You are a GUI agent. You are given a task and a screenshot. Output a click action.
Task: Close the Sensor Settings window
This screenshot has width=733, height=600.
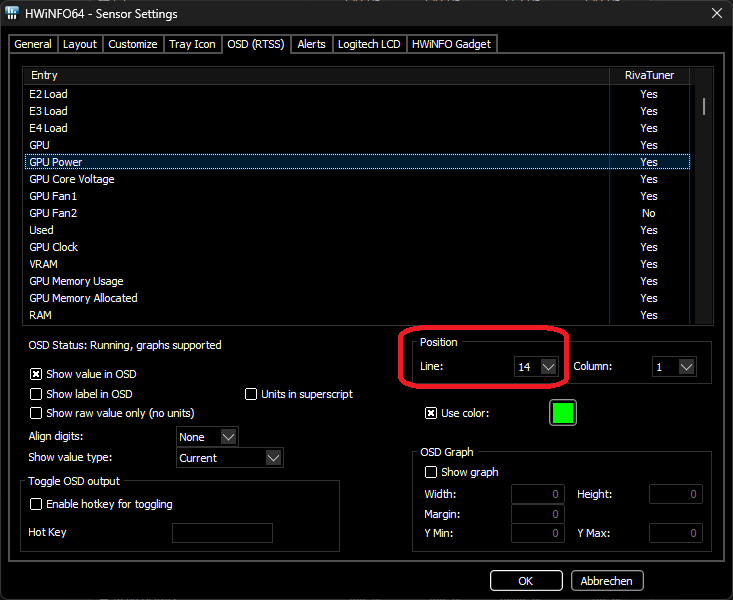[x=717, y=13]
